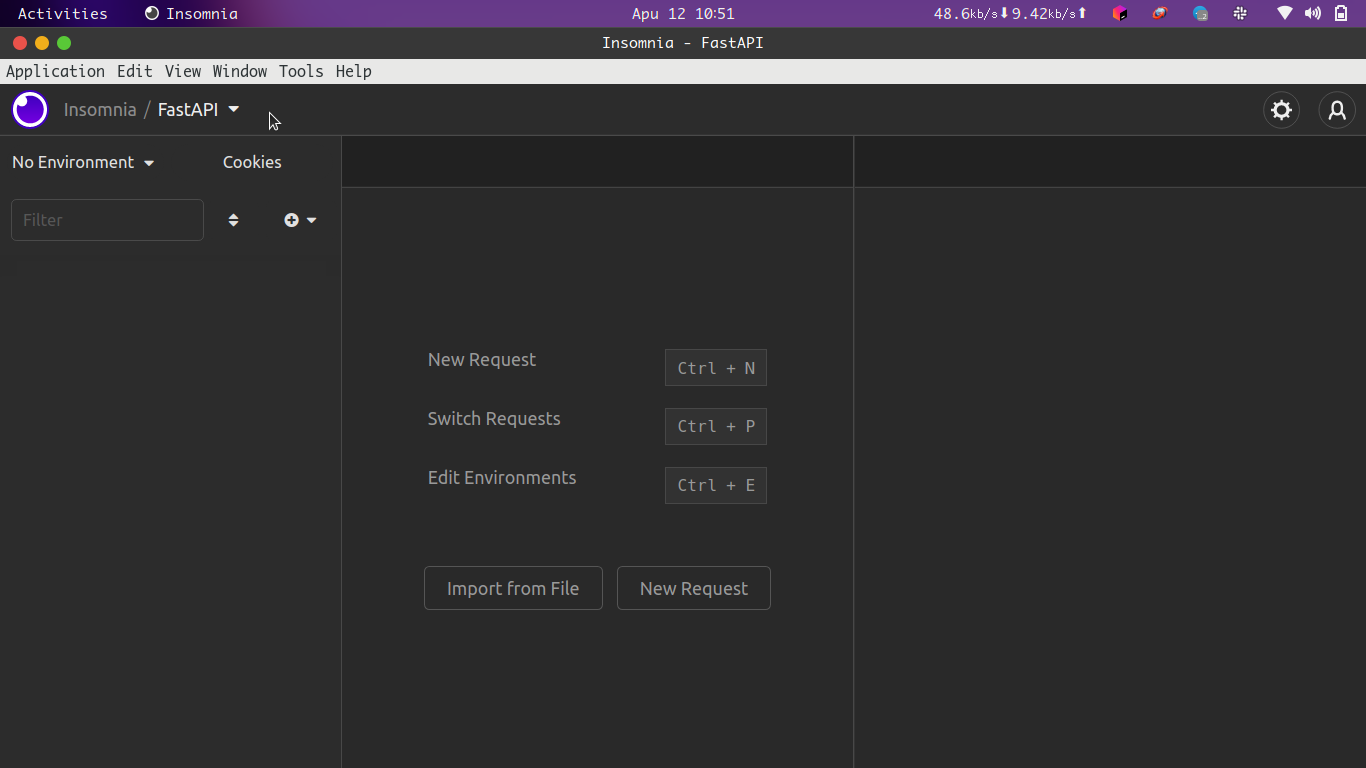Open the Insomnia app menu in top bar
Viewport: 1366px width, 768px height.
point(191,14)
